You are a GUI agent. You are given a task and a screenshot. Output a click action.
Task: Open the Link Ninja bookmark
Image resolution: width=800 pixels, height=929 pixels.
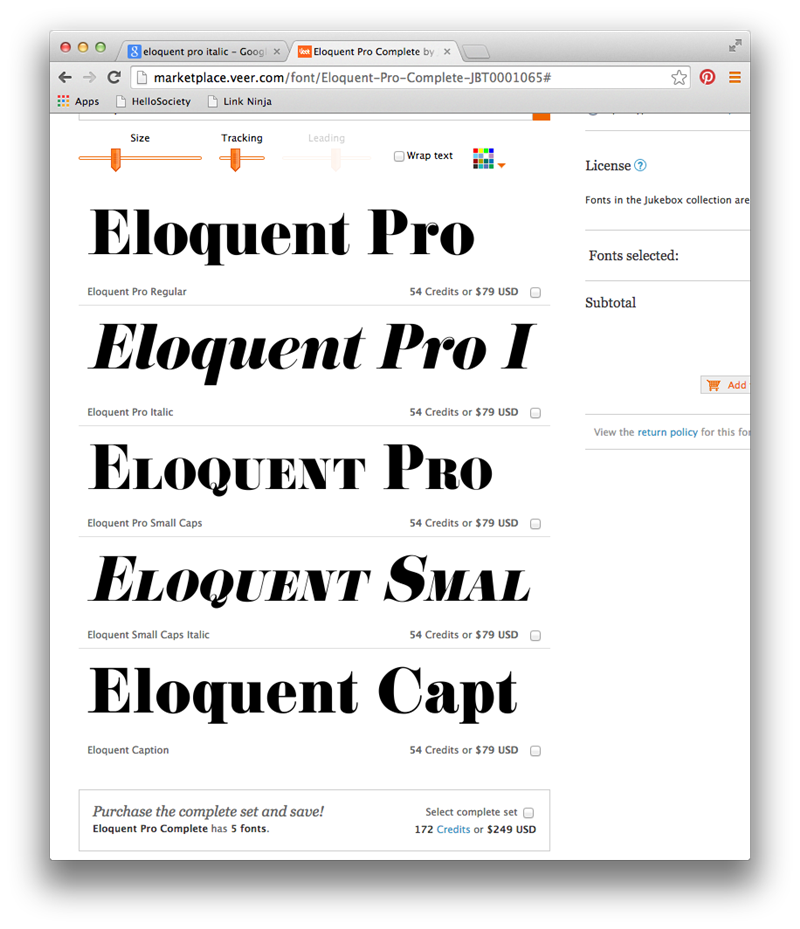coord(240,101)
